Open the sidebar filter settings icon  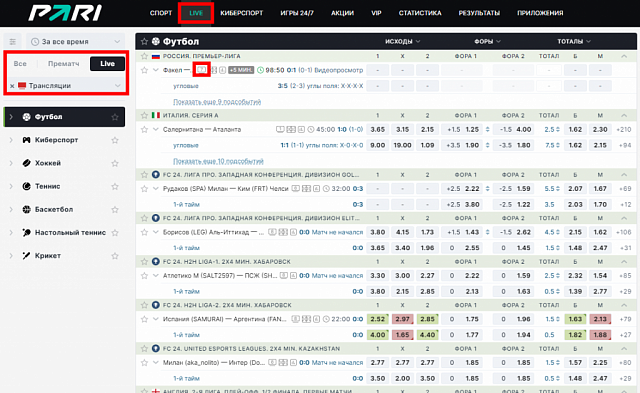click(13, 42)
